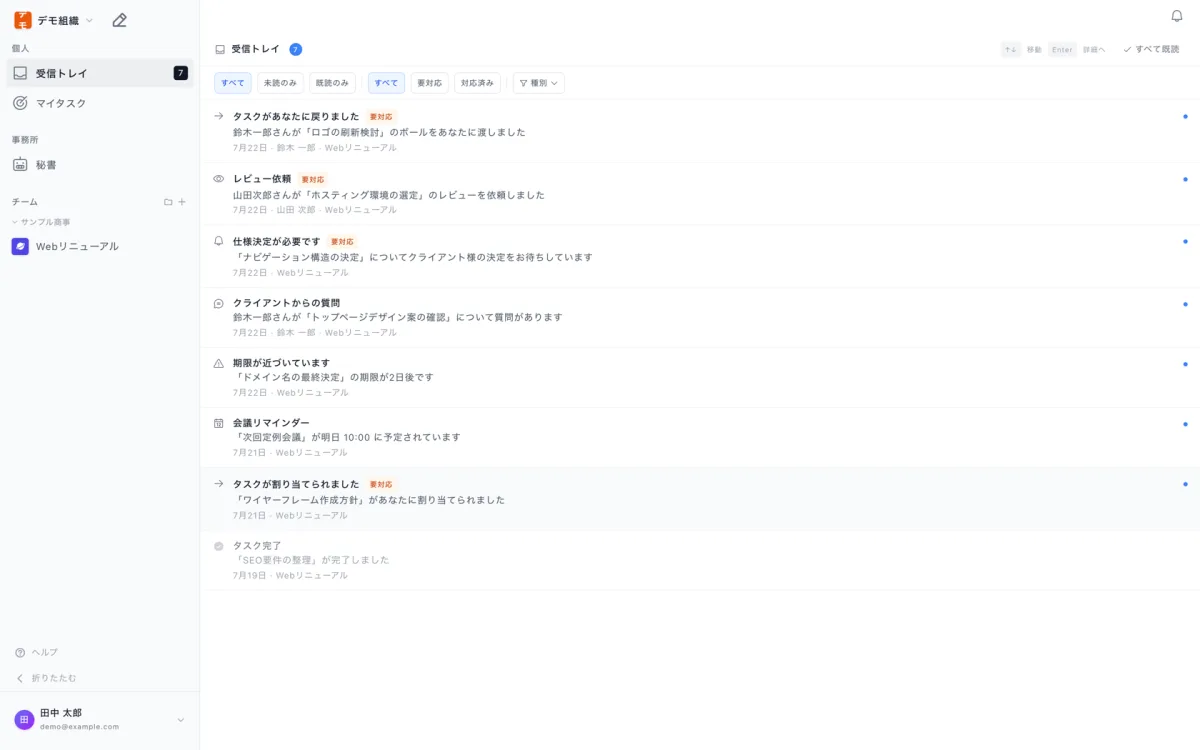Toggle unread dot on タスクが割り当てられました

click(x=1185, y=484)
